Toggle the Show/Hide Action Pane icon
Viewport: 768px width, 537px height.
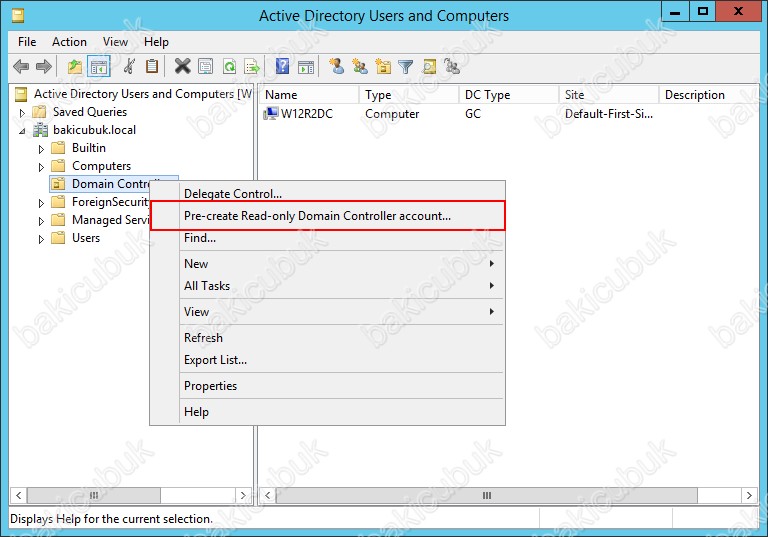click(306, 67)
